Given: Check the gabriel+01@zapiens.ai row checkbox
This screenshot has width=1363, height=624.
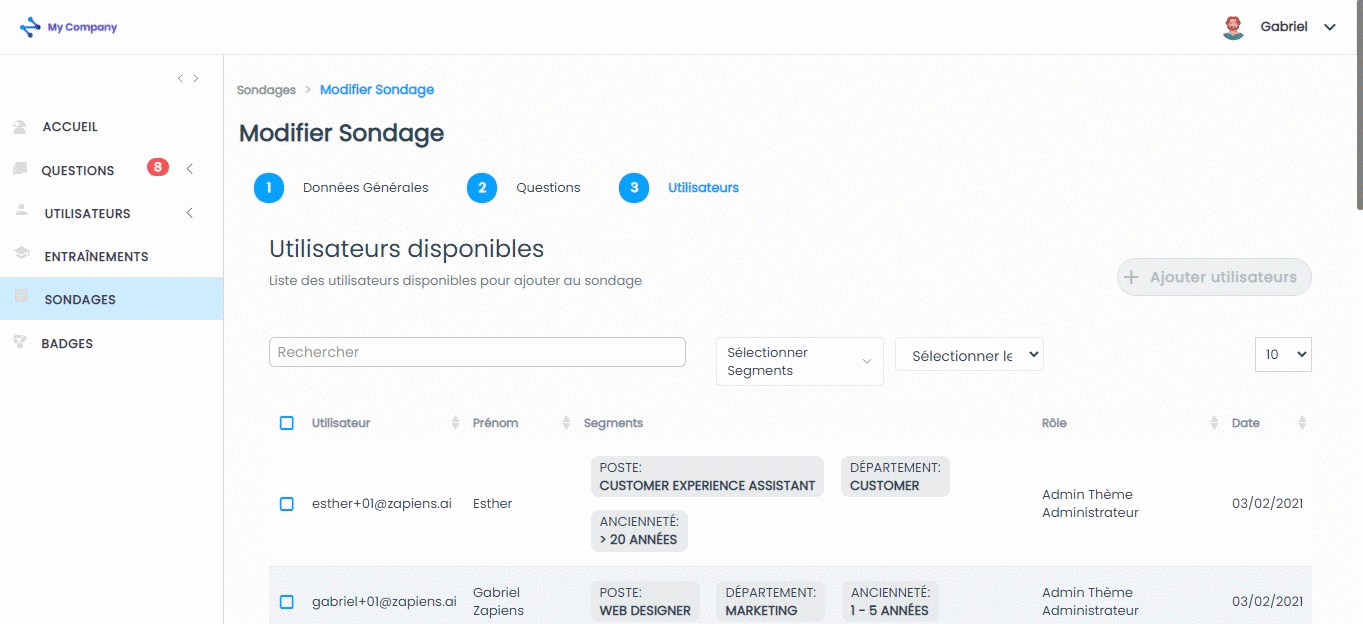Looking at the screenshot, I should pyautogui.click(x=287, y=602).
